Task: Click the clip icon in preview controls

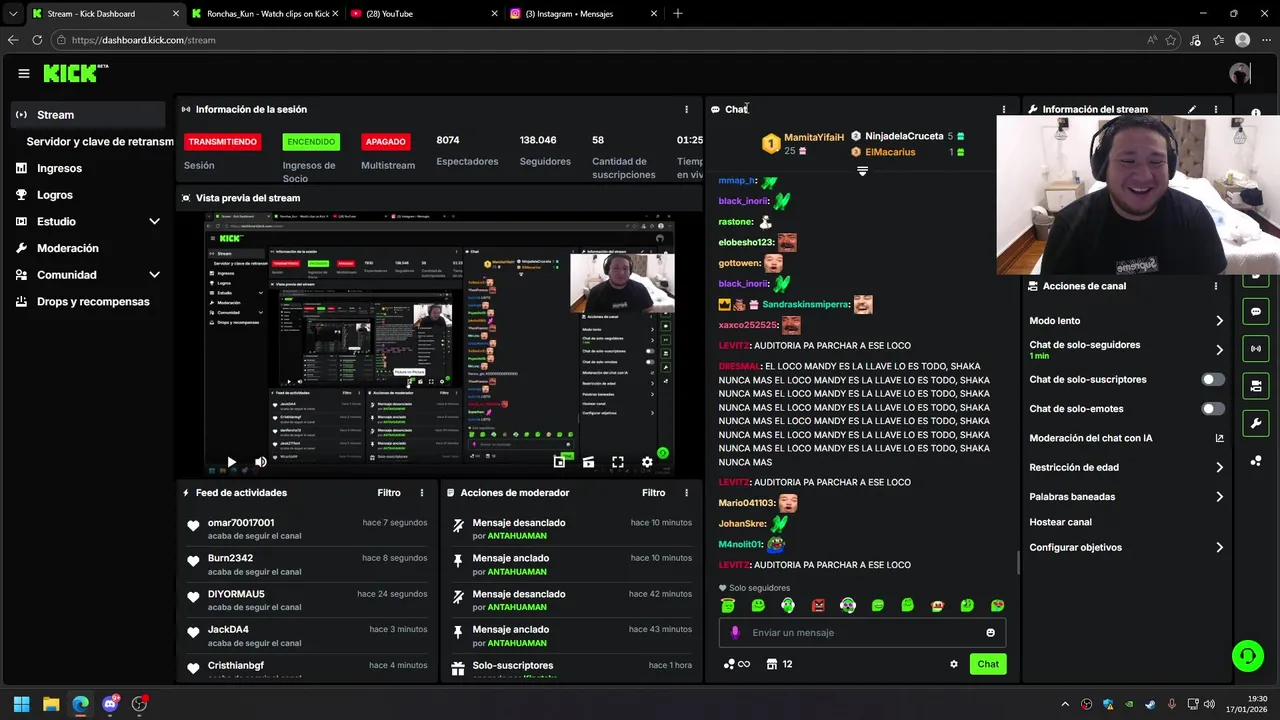Action: pos(588,462)
